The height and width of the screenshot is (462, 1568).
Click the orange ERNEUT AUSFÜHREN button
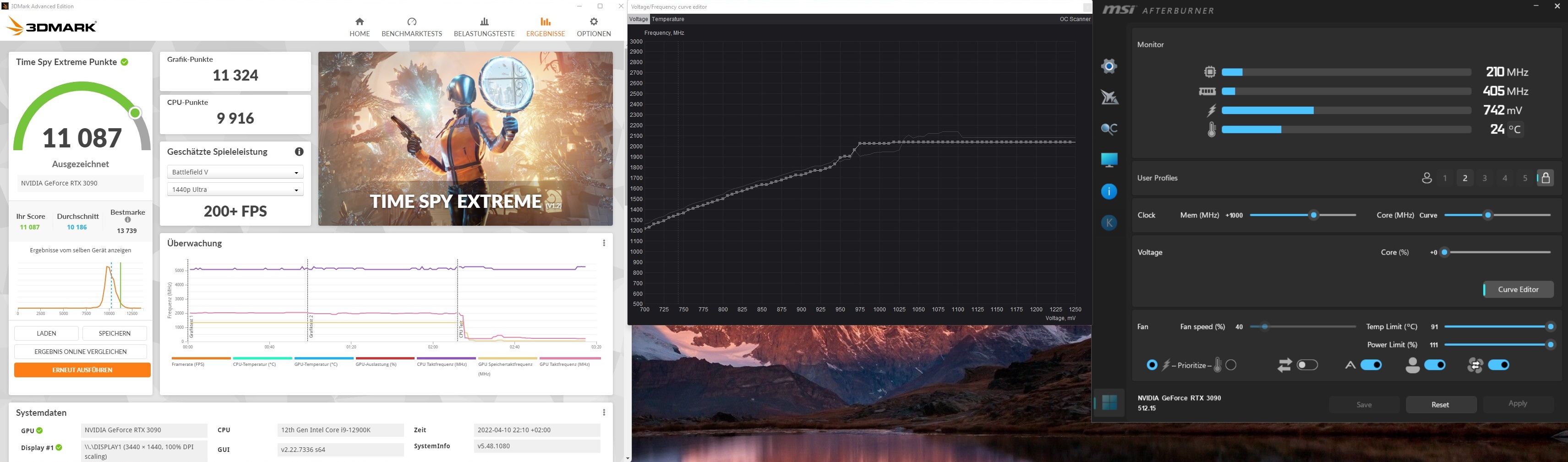(82, 370)
